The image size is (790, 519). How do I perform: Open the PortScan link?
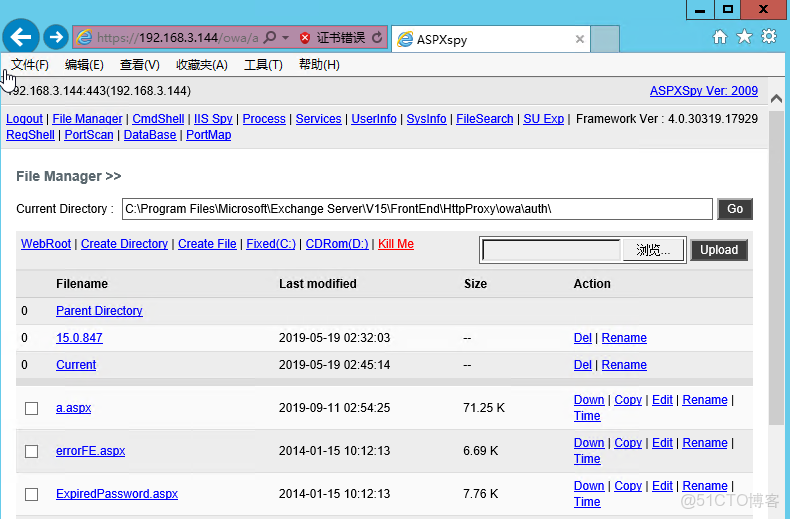(89, 135)
